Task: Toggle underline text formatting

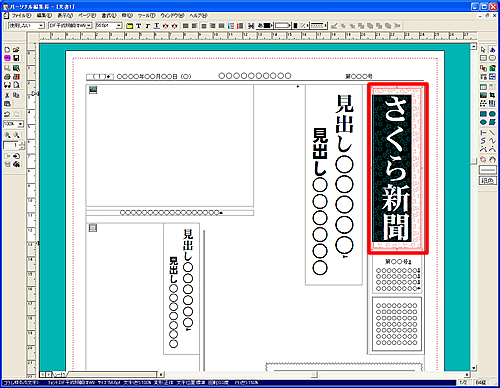Action: (156, 26)
